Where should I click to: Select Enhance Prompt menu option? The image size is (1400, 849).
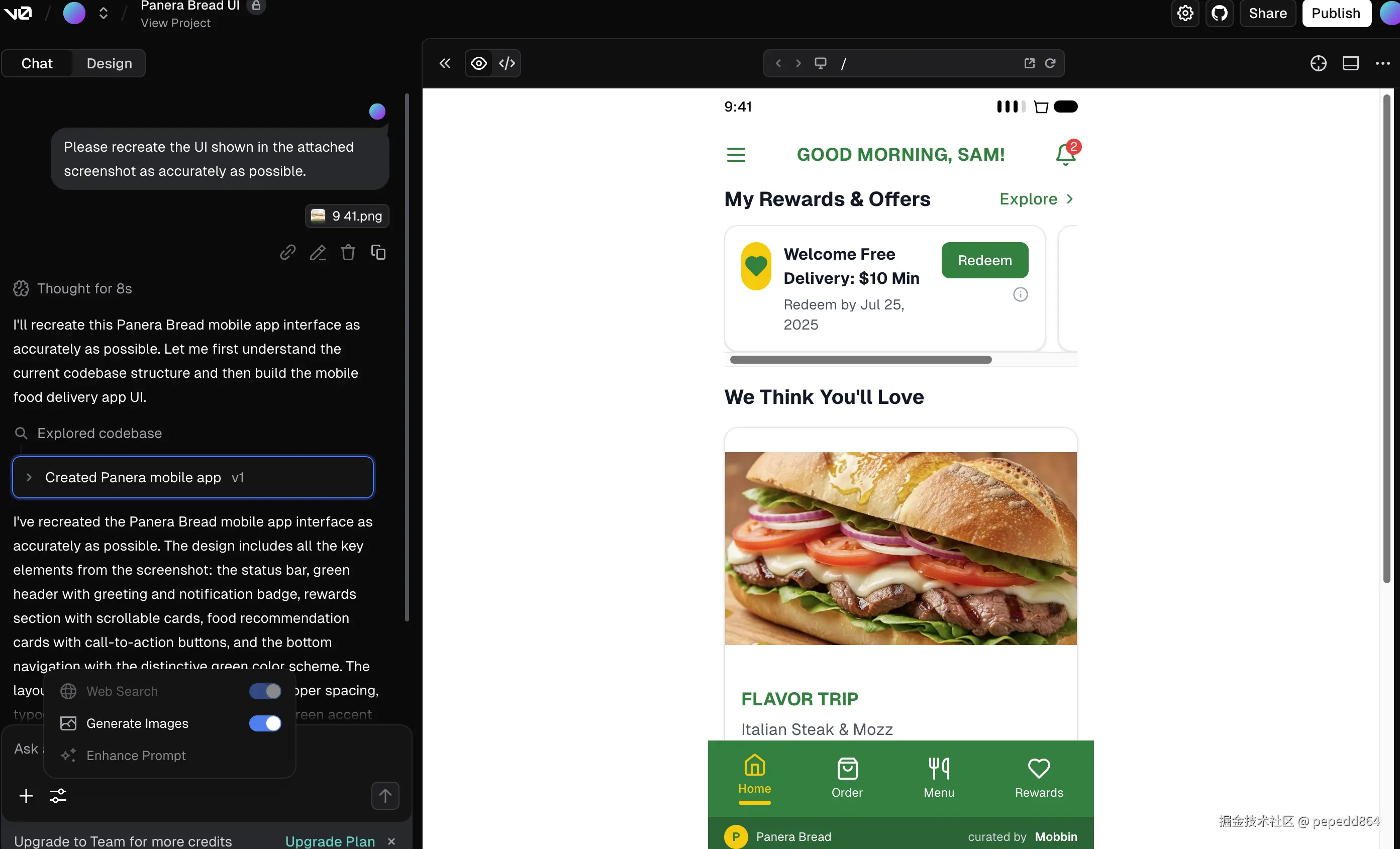(x=136, y=755)
